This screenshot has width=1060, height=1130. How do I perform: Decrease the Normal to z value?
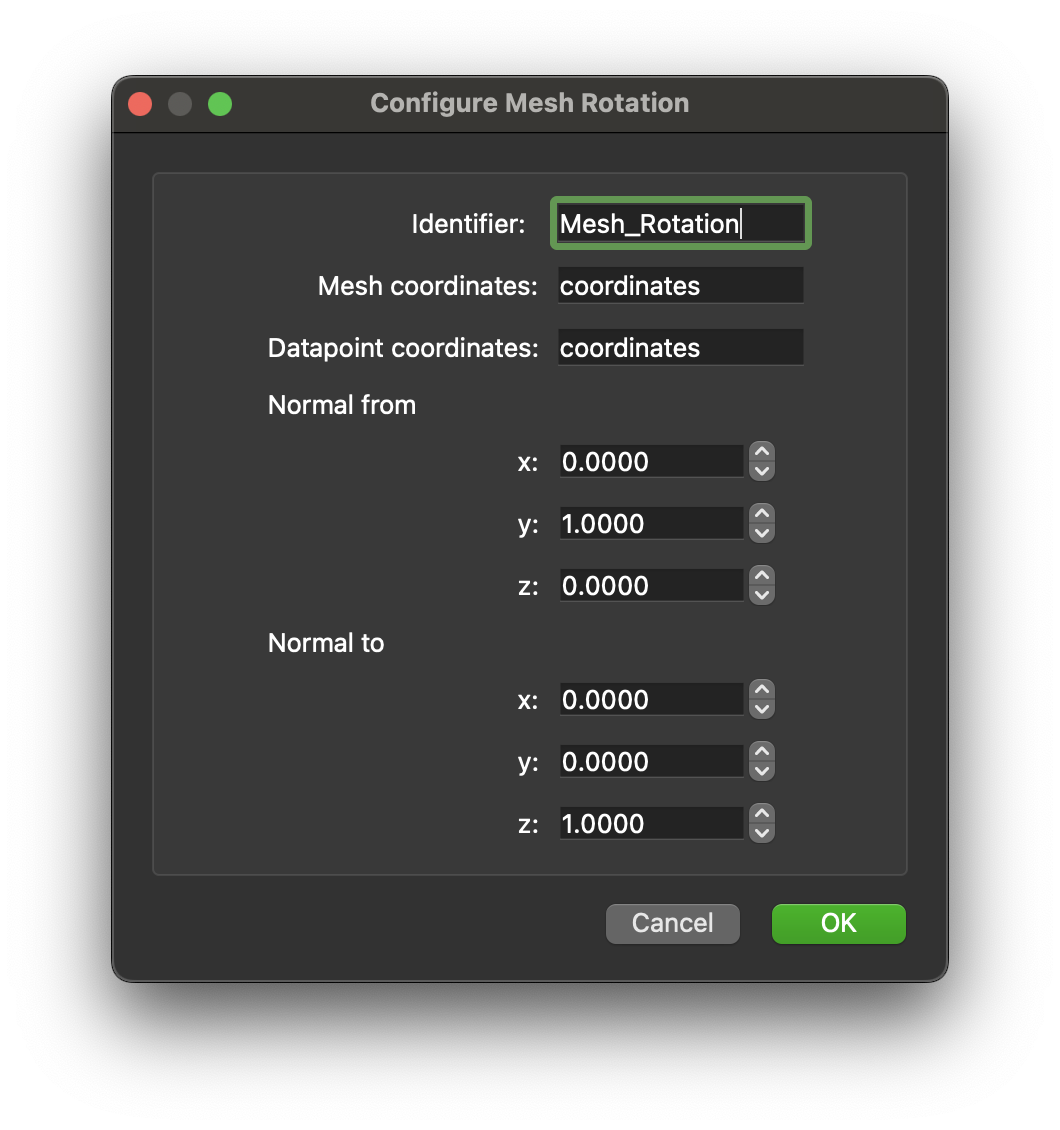click(762, 833)
